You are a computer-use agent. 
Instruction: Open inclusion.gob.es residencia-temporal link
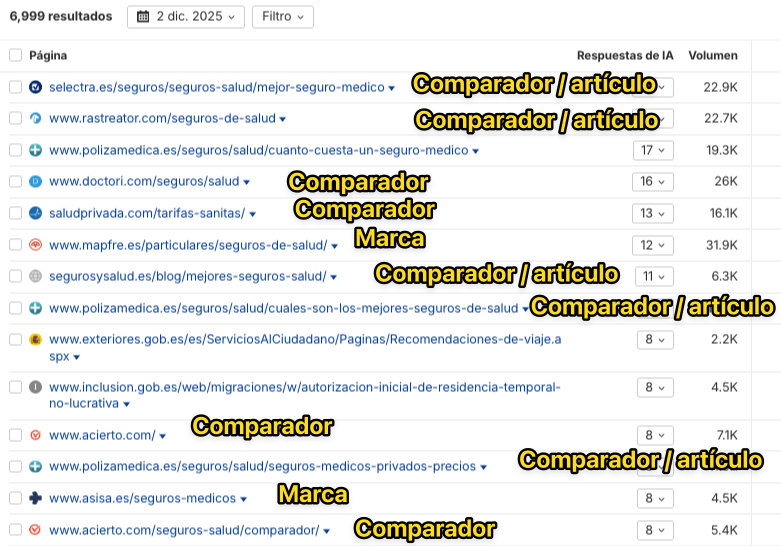click(304, 395)
